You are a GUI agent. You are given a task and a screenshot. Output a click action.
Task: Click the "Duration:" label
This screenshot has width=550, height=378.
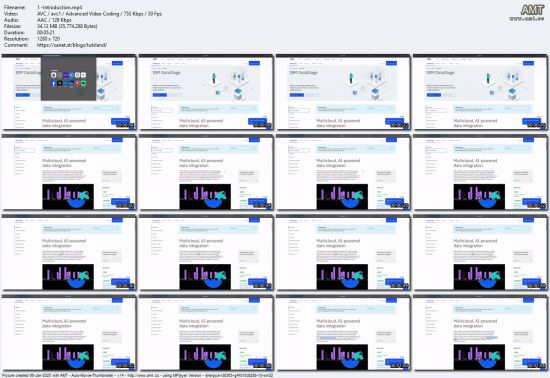point(14,32)
